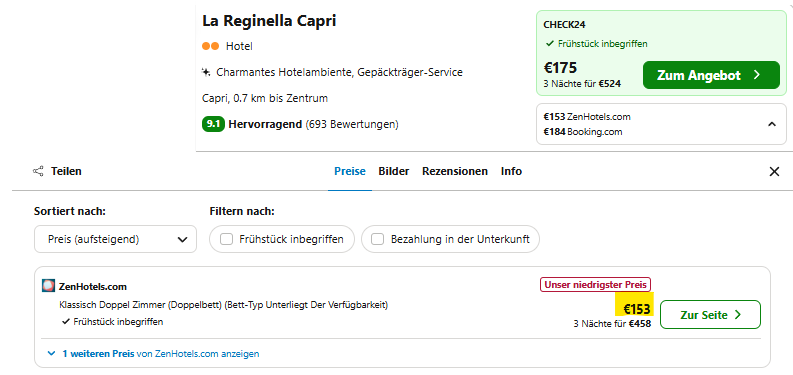Click the arrow on Zur Seite button
Screen dimensions: 793x375
737,315
